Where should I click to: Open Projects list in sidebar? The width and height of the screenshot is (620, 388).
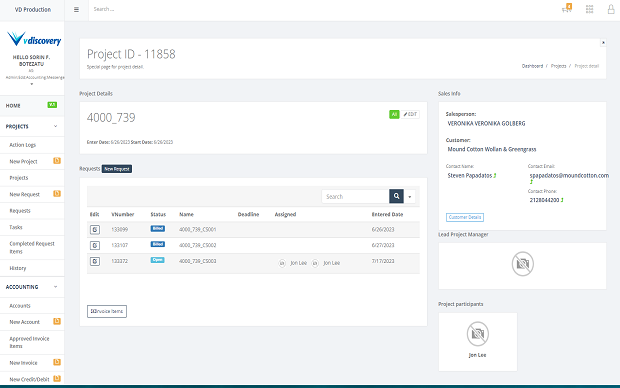19,178
